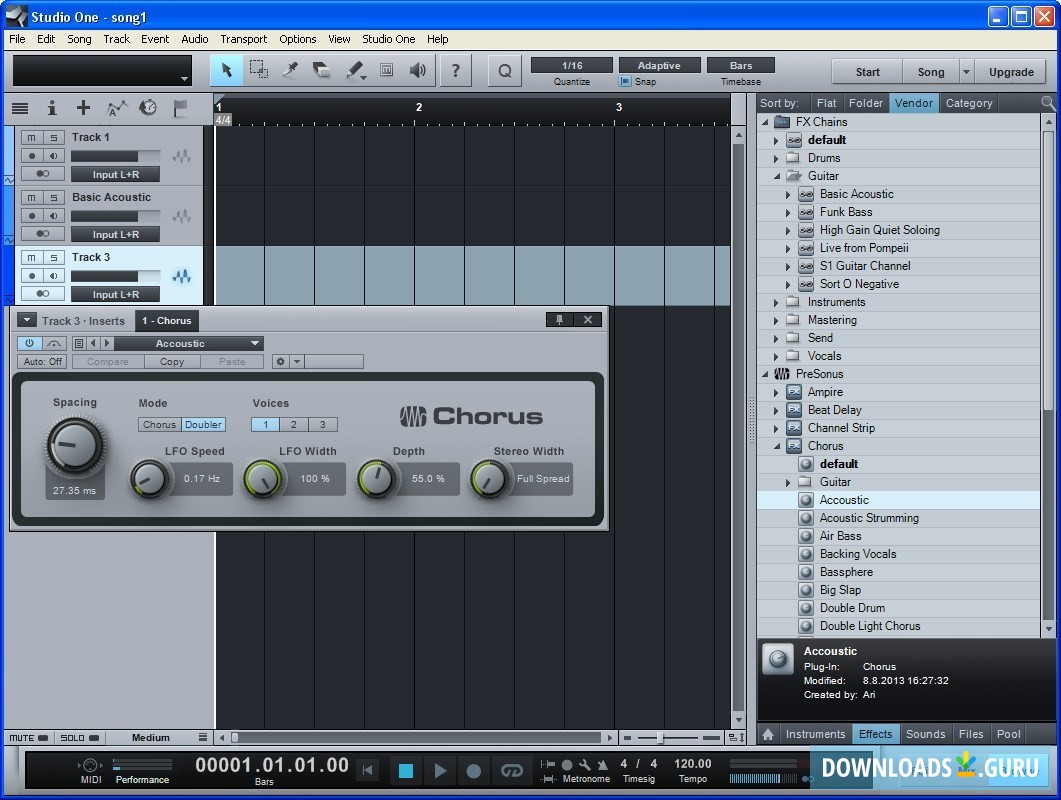Pin the Track 3 Inserts window

tap(559, 319)
